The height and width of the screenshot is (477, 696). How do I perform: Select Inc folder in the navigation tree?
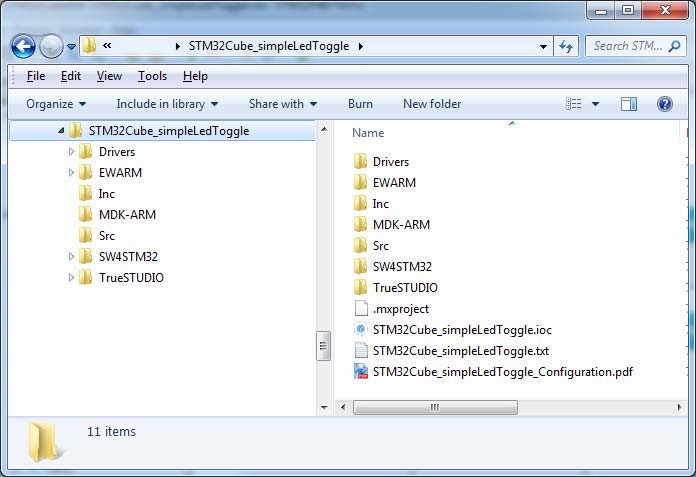tap(107, 194)
